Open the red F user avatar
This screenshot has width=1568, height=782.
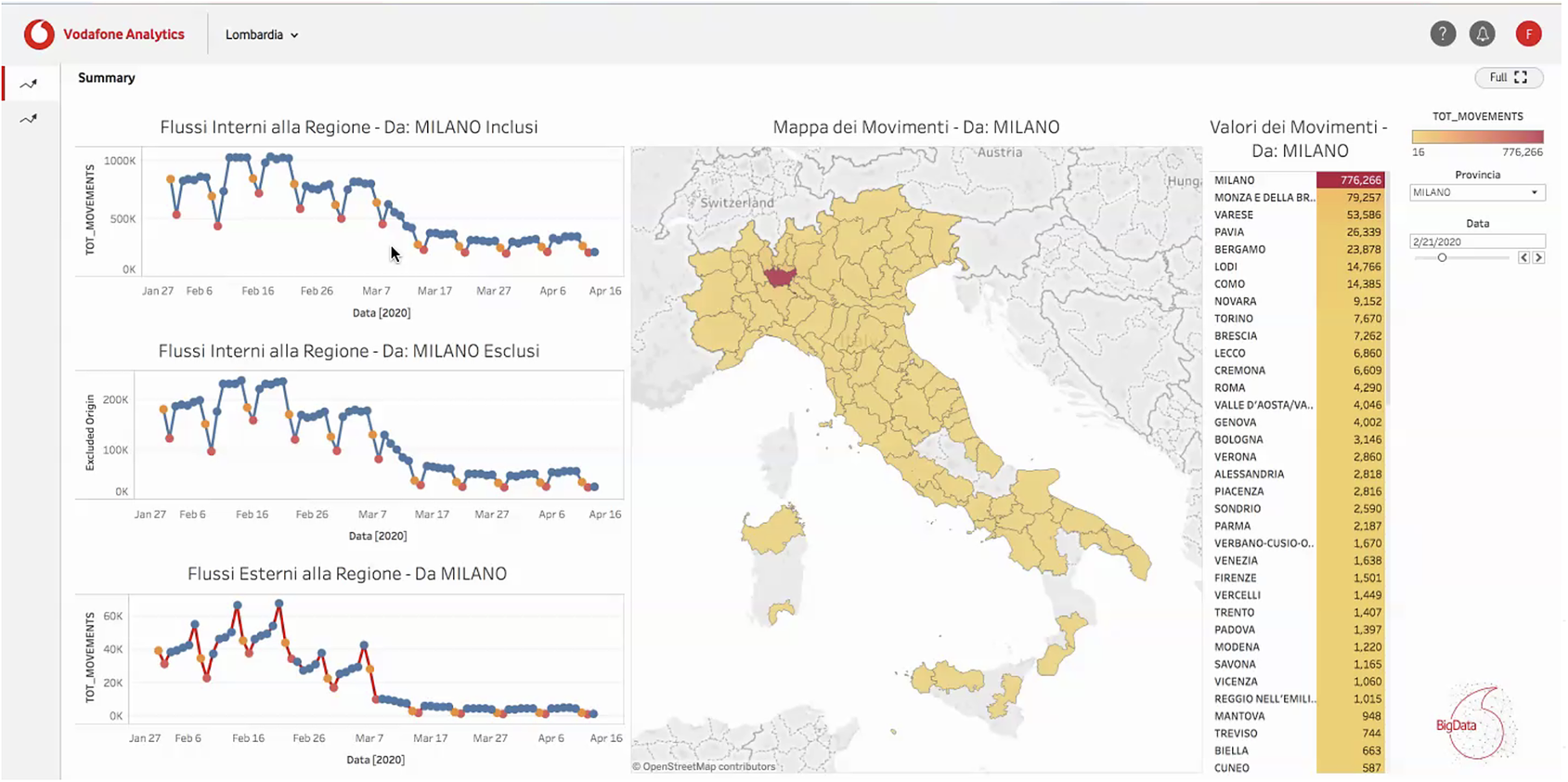pos(1528,34)
